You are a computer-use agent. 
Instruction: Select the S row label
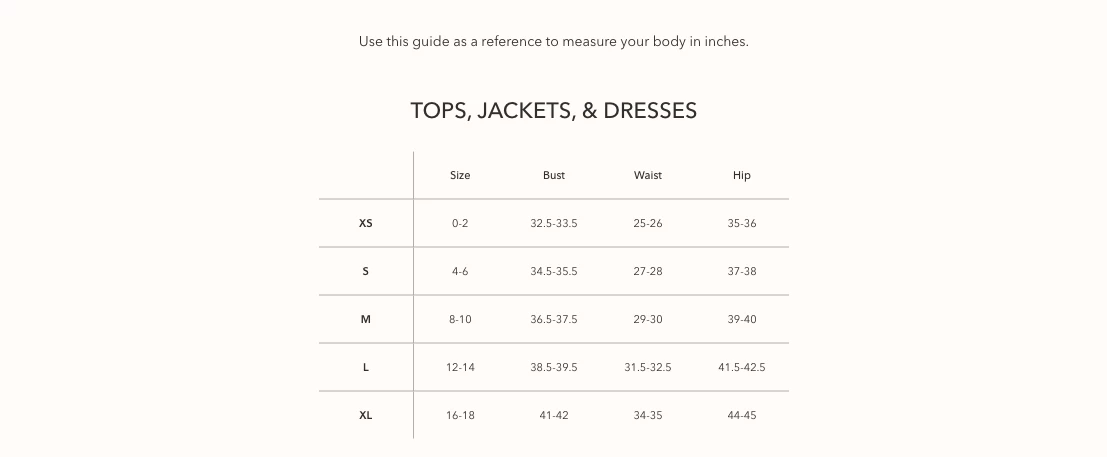click(366, 271)
